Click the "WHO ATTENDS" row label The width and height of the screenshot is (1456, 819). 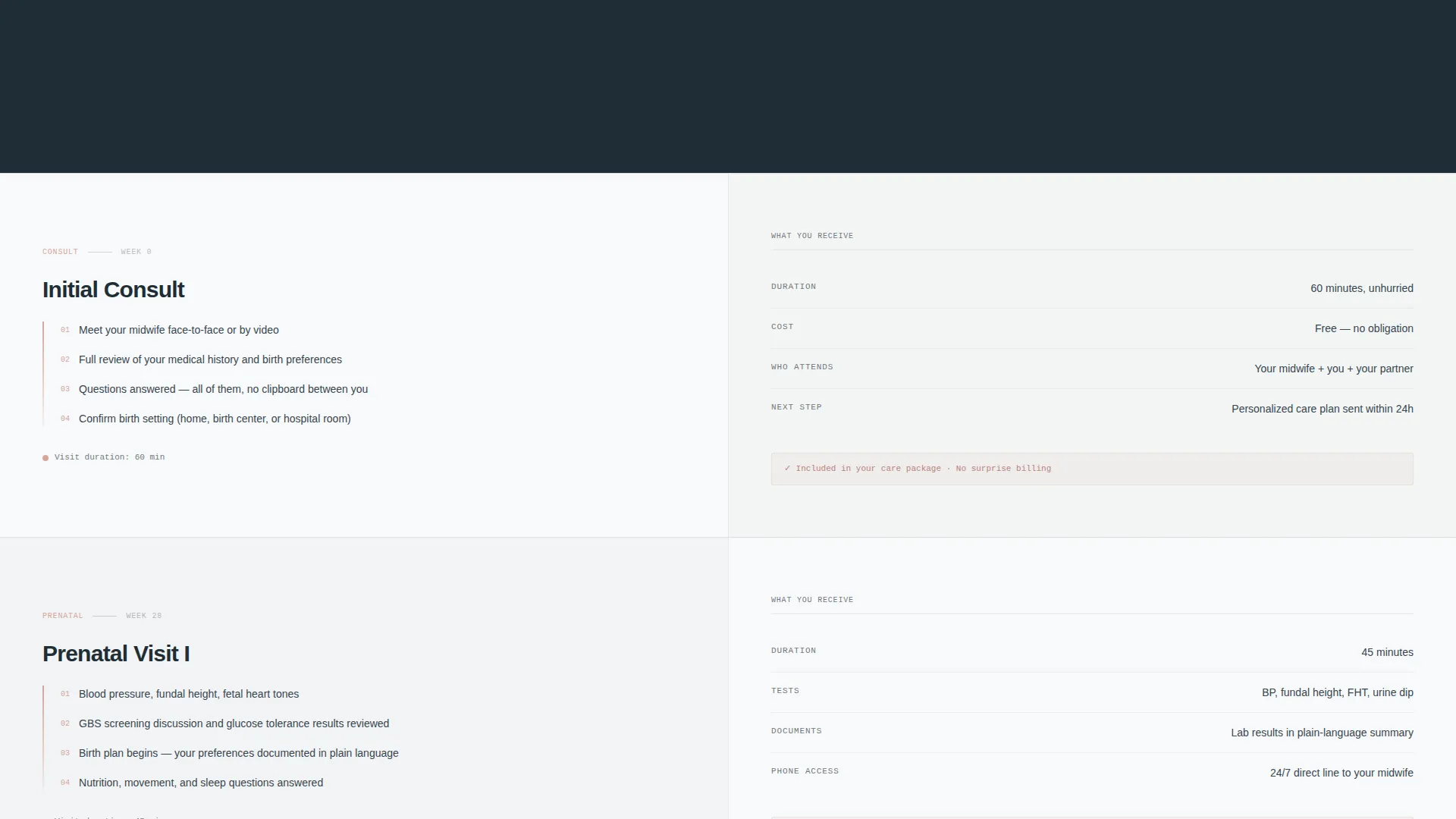pos(802,367)
